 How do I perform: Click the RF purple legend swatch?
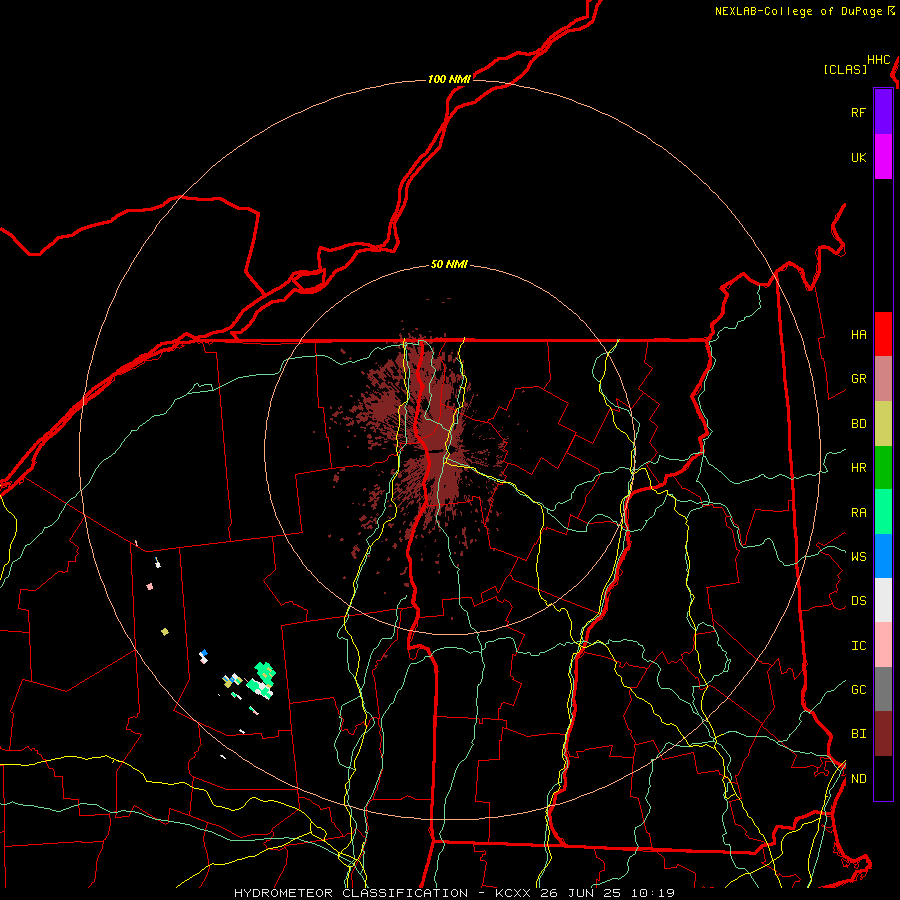point(883,111)
